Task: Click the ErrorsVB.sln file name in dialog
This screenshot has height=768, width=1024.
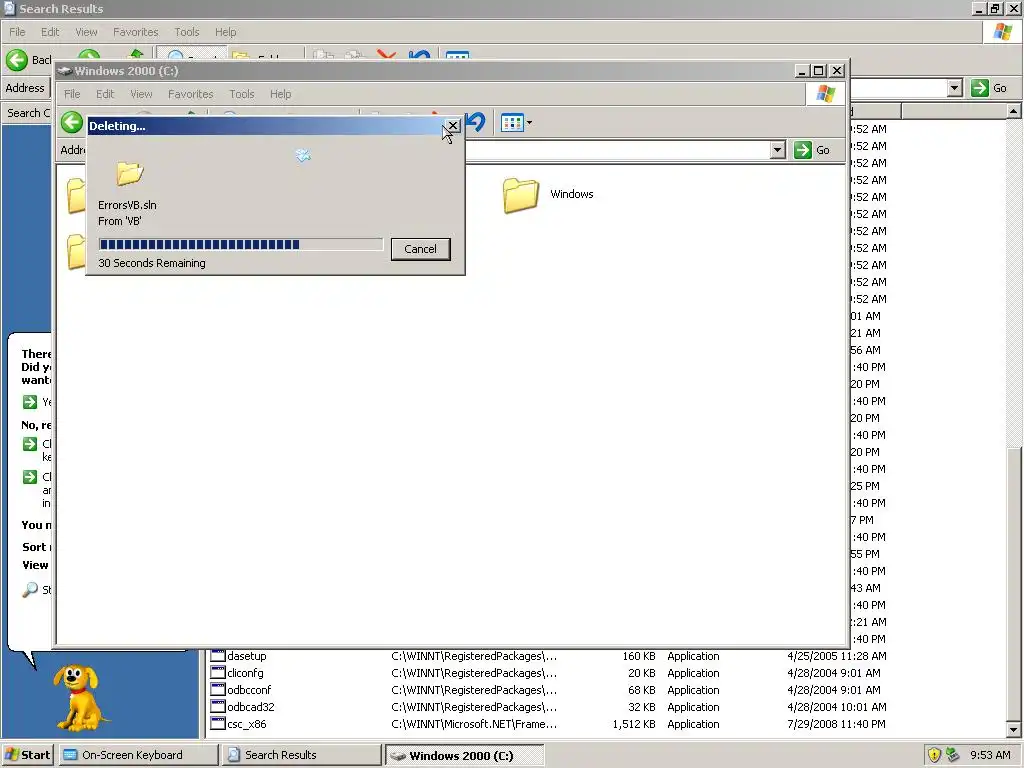Action: [x=127, y=205]
